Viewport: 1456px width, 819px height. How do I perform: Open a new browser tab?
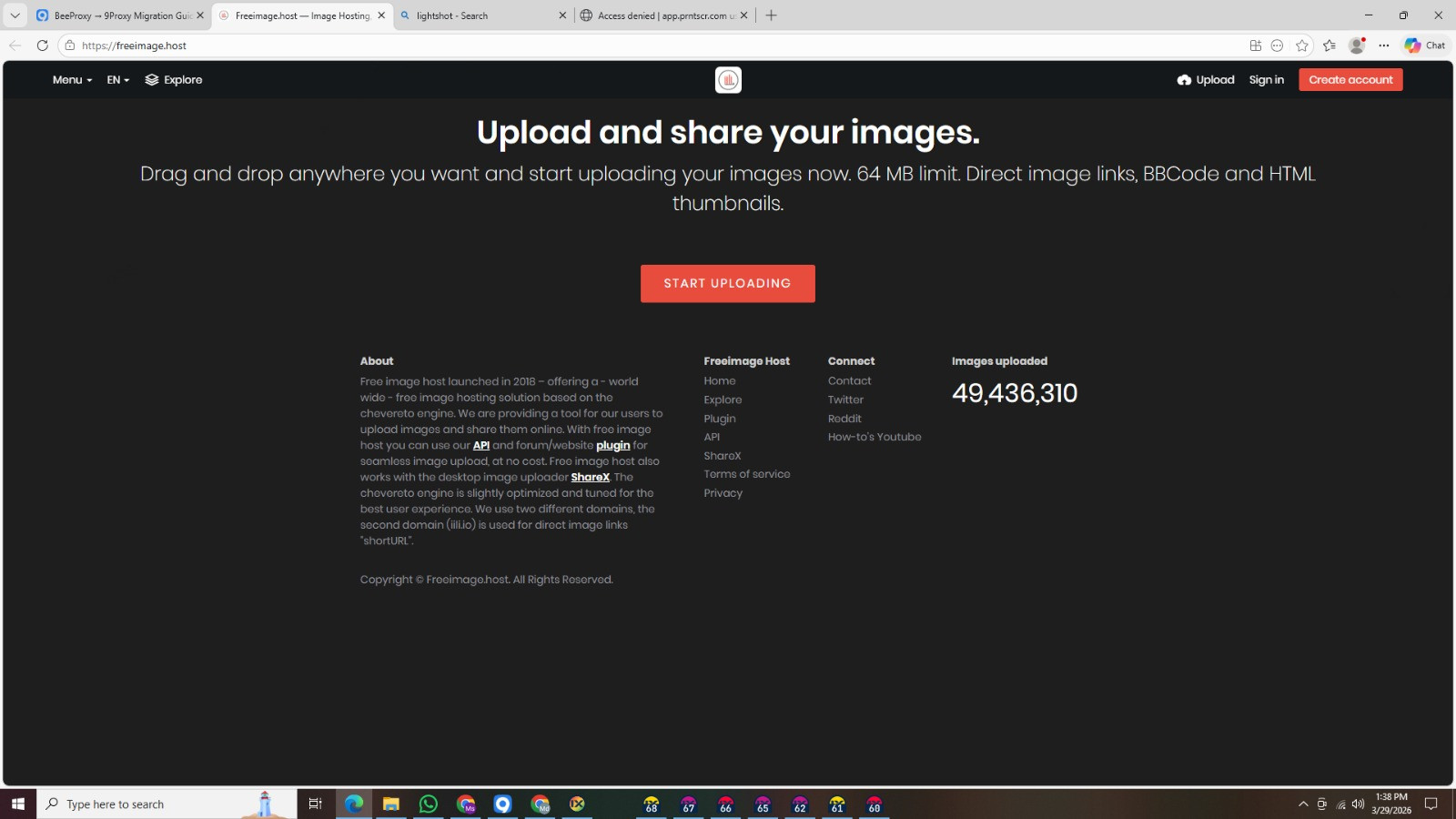tap(772, 15)
